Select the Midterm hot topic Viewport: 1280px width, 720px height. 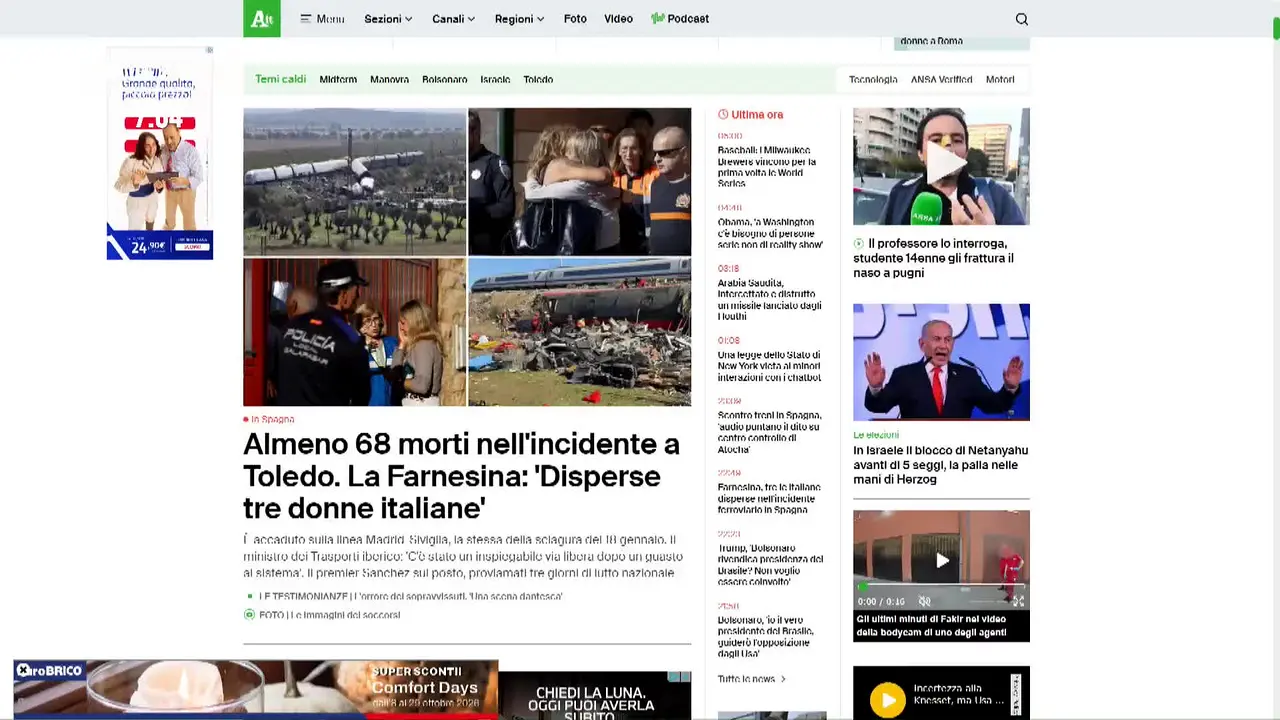(x=338, y=79)
